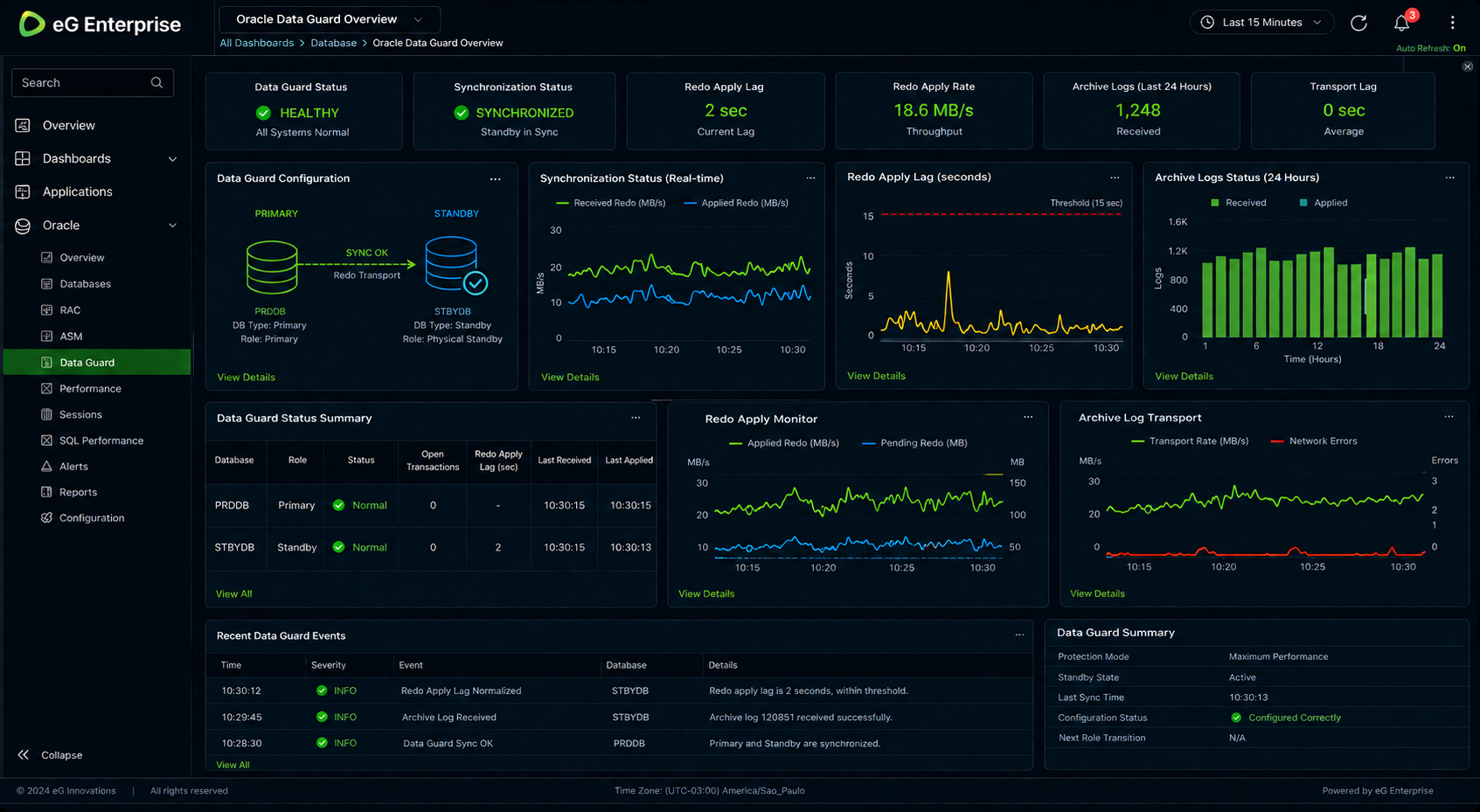Click STBYDB row in status summary
The height and width of the screenshot is (812, 1480).
pos(431,547)
